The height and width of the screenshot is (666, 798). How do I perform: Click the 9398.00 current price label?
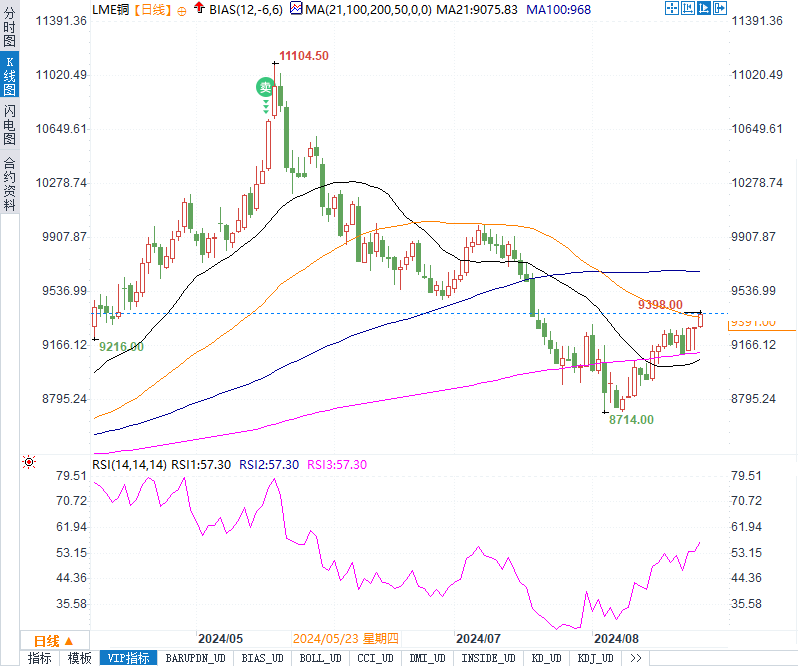tap(660, 304)
